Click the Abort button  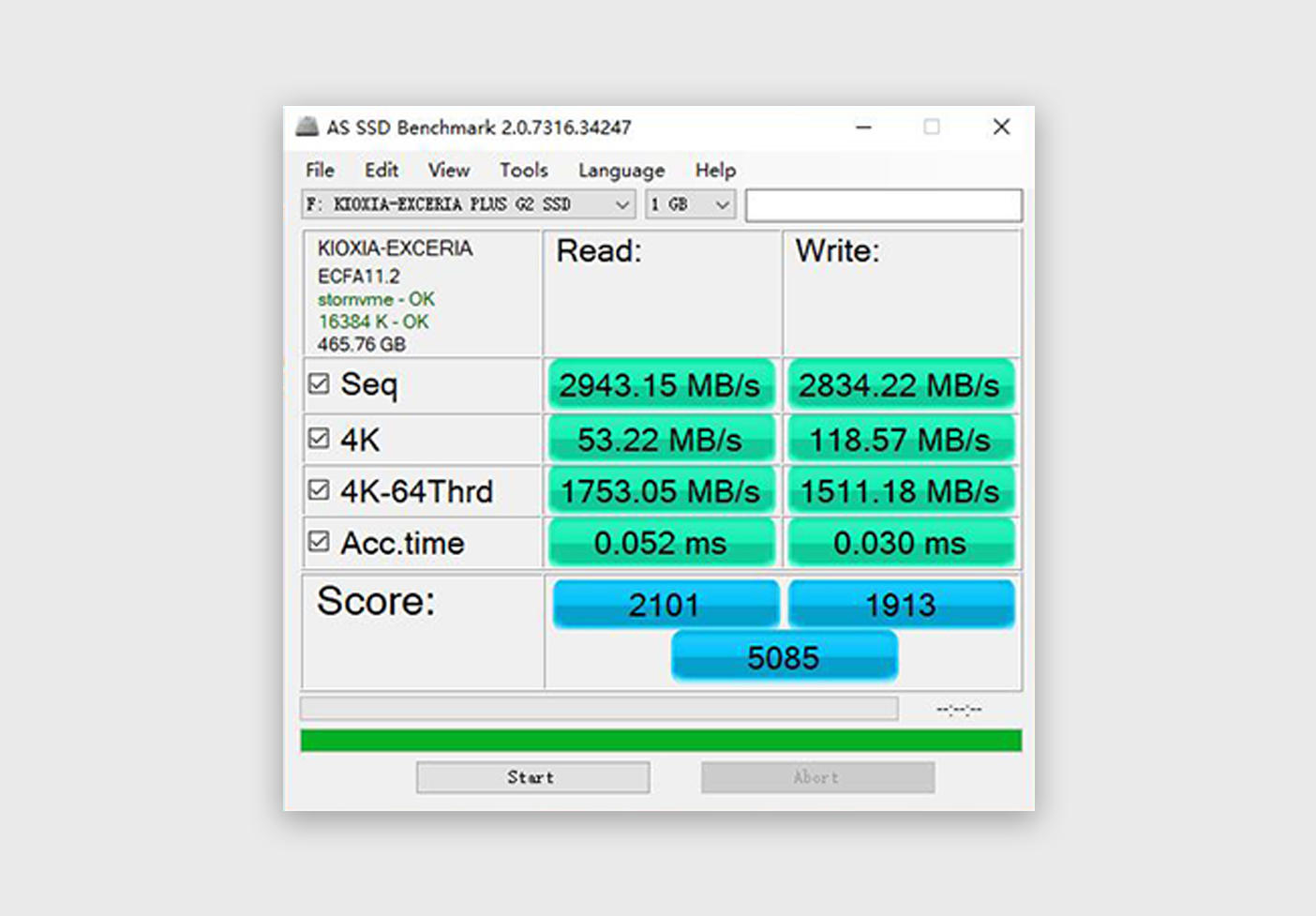tap(817, 777)
